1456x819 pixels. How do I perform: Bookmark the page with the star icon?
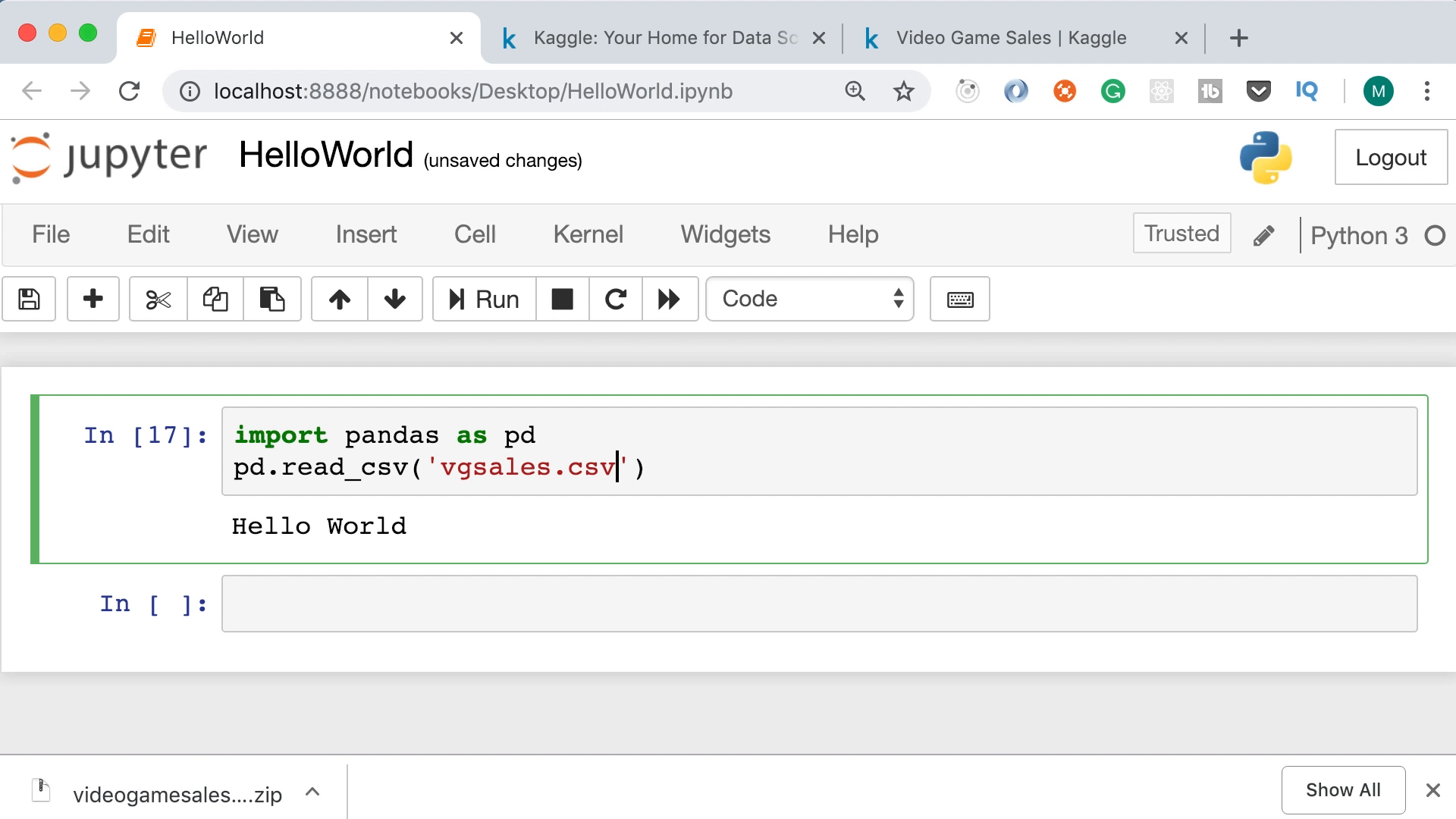(903, 91)
